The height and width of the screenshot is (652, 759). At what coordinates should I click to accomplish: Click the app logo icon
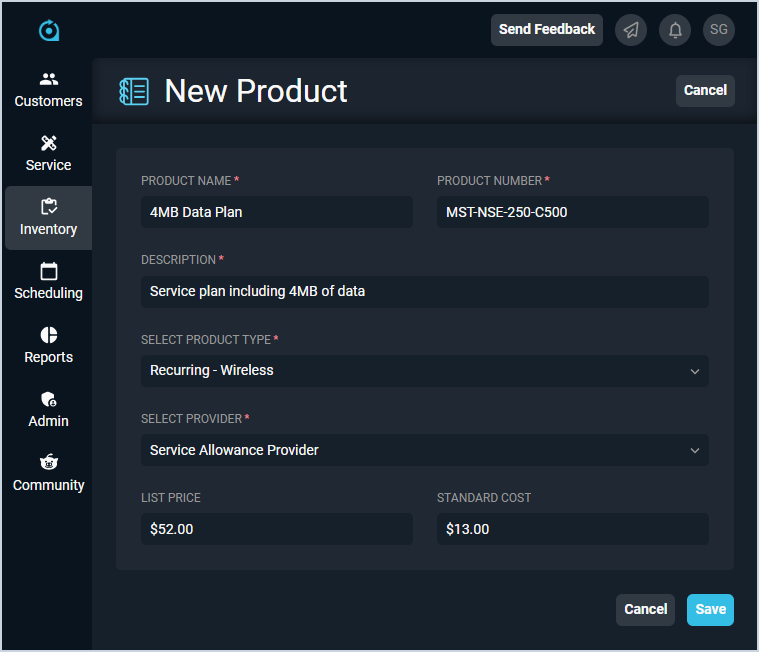coord(49,31)
